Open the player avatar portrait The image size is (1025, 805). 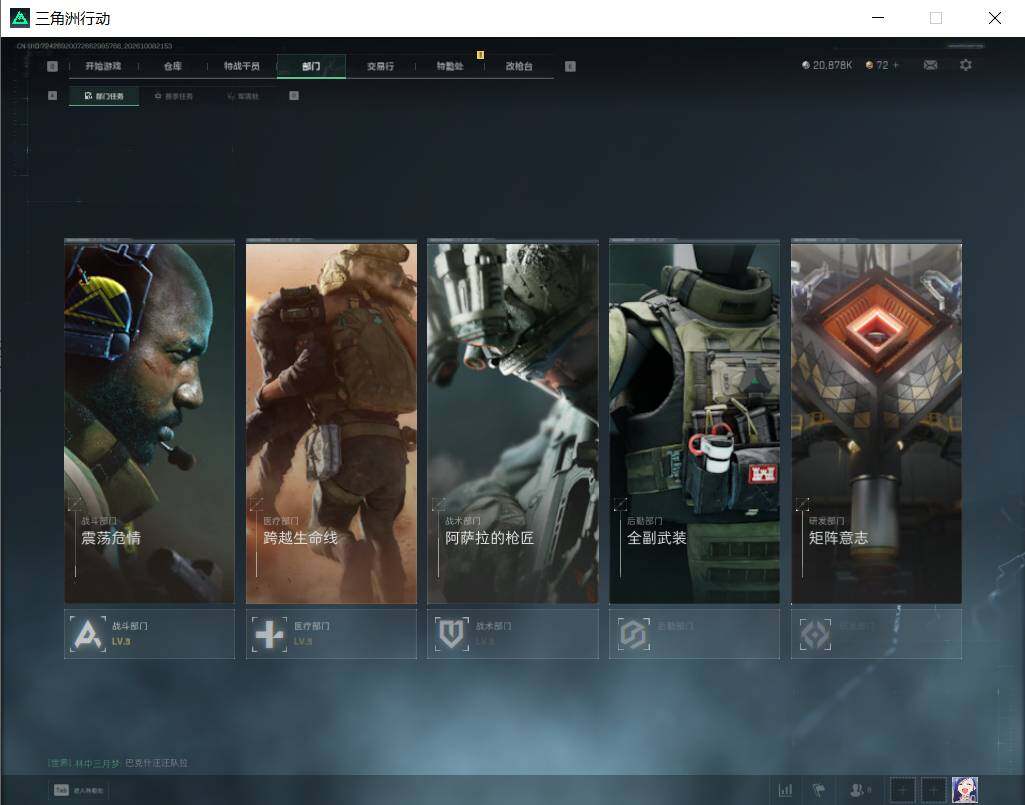tap(965, 790)
